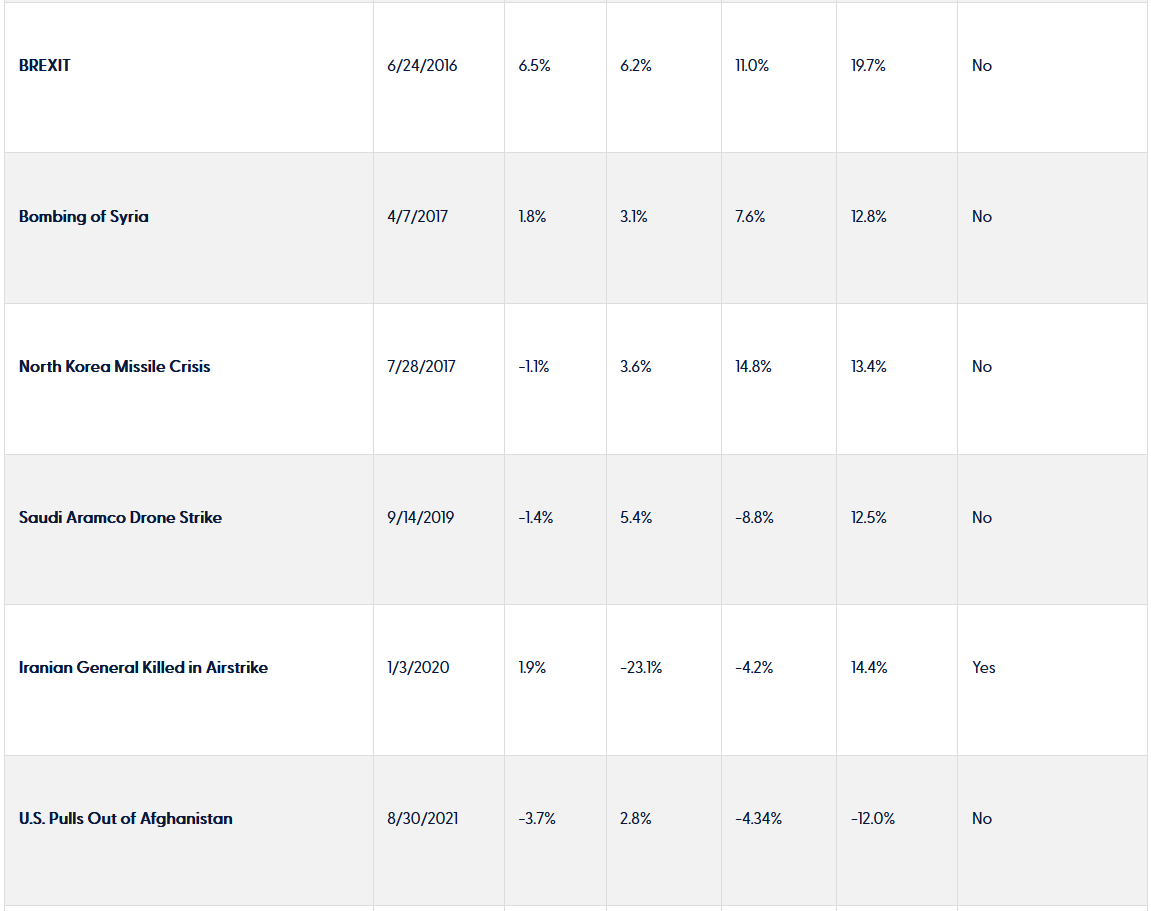Click the -4.34% Afghanistan value

coord(758,819)
